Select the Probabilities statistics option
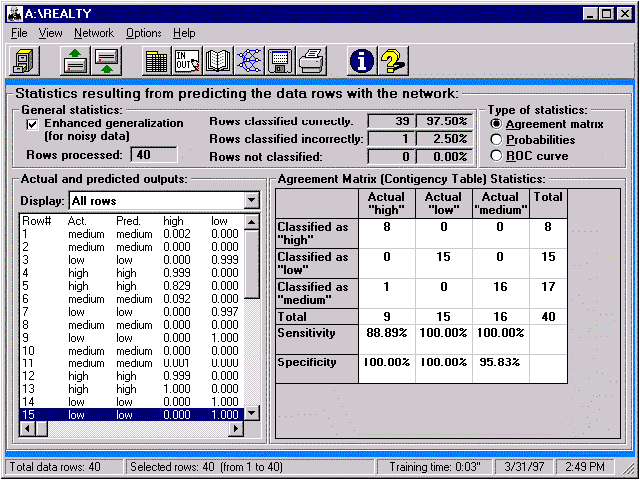The width and height of the screenshot is (640, 480). pyautogui.click(x=497, y=139)
